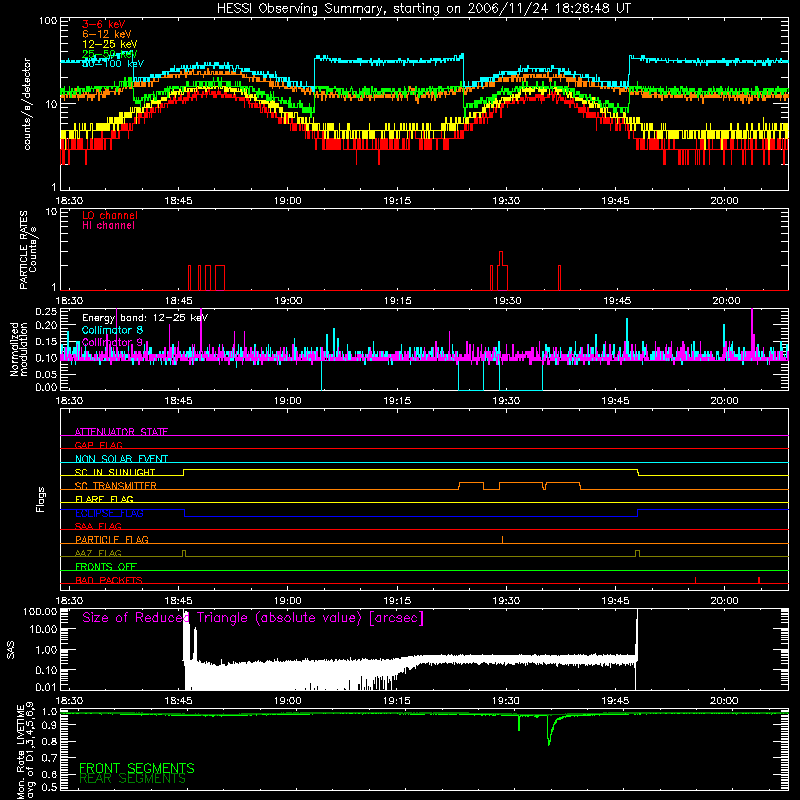Select the 12-25 keV legend label

click(x=110, y=44)
